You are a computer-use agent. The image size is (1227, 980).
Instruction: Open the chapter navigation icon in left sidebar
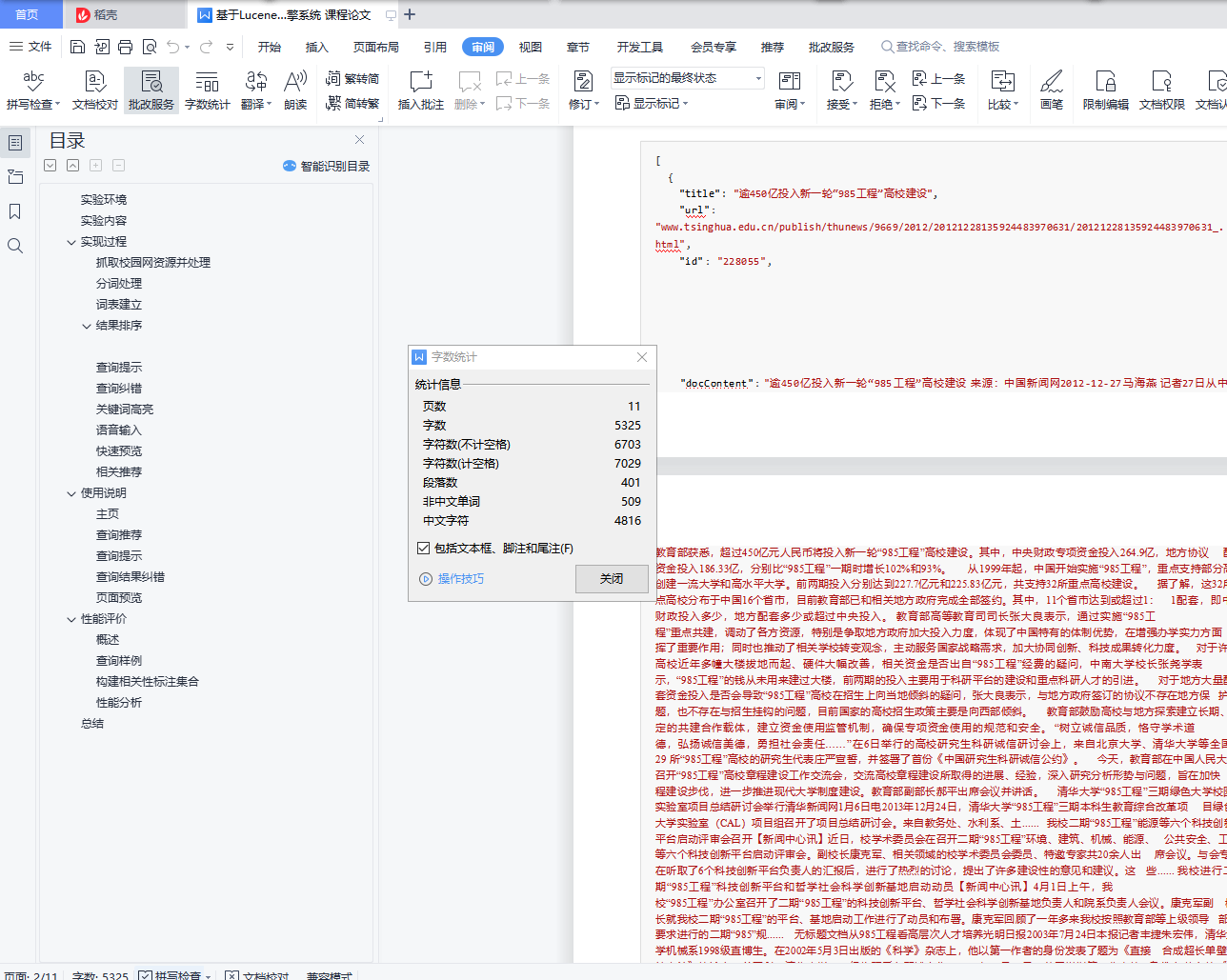tap(15, 177)
